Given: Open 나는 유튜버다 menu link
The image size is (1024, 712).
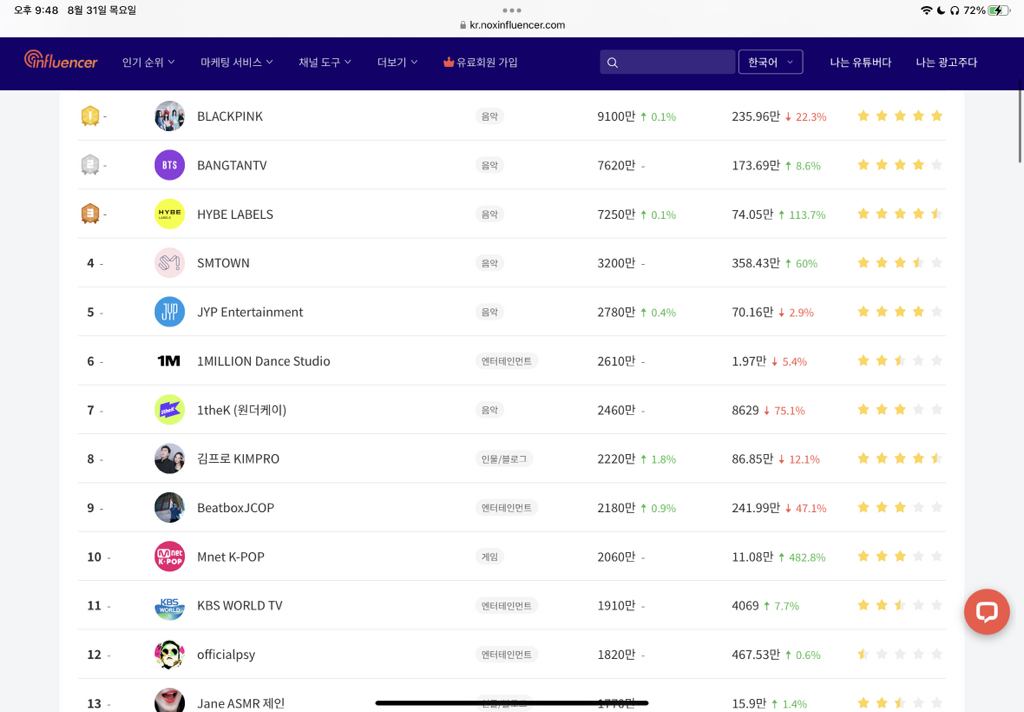Looking at the screenshot, I should point(860,62).
